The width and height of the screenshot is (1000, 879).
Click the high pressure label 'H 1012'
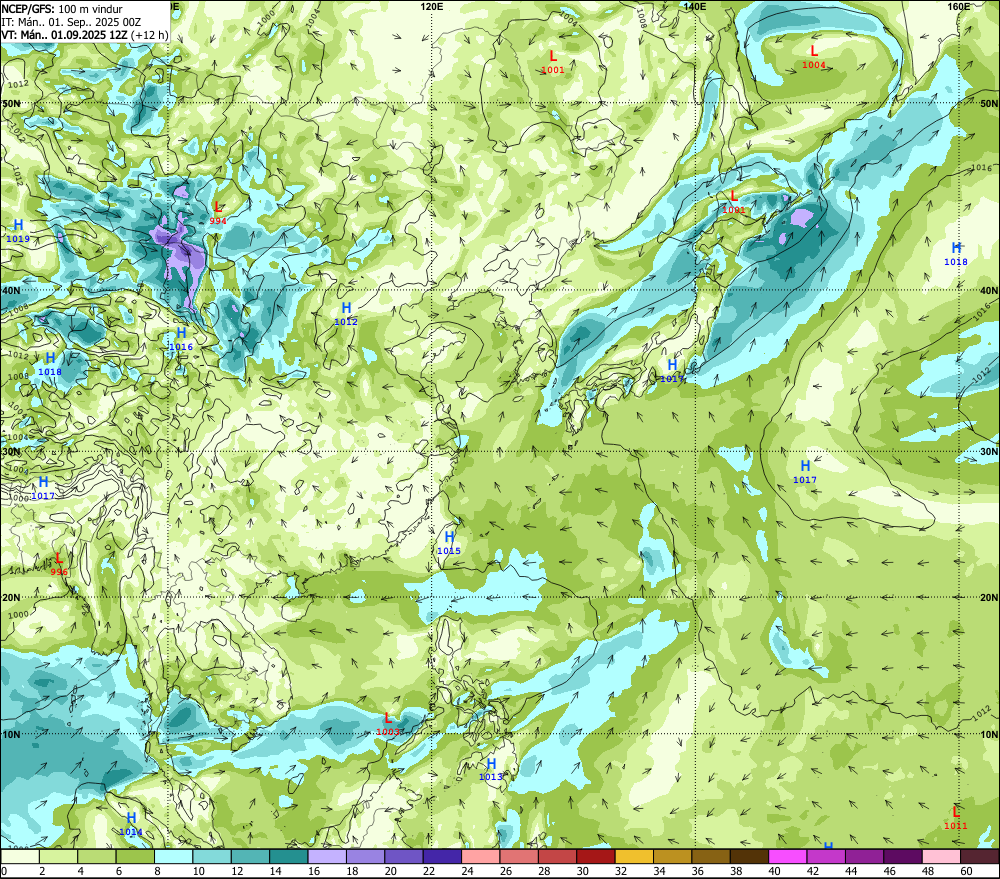[346, 314]
